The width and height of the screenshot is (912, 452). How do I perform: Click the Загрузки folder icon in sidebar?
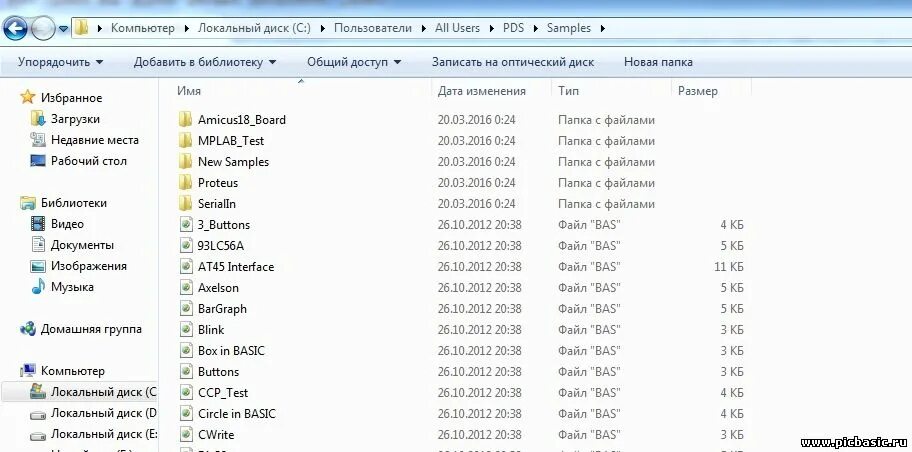click(38, 119)
